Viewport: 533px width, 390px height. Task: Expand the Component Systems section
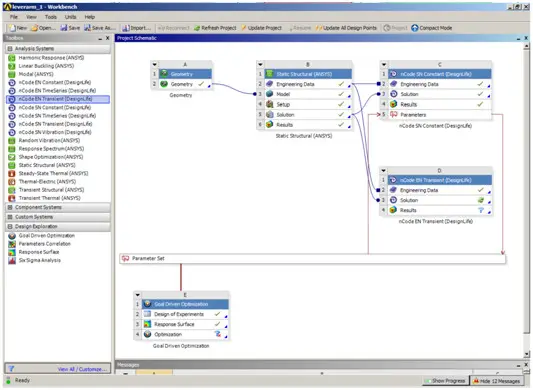(10, 207)
